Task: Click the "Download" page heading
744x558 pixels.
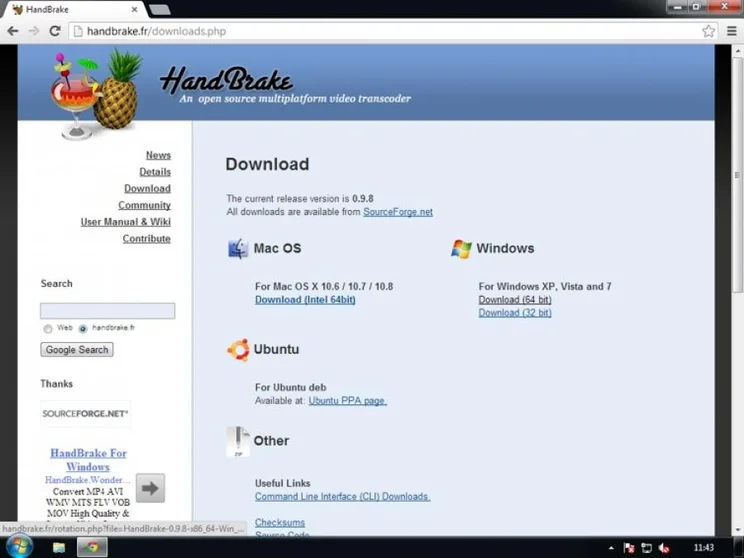Action: (267, 164)
